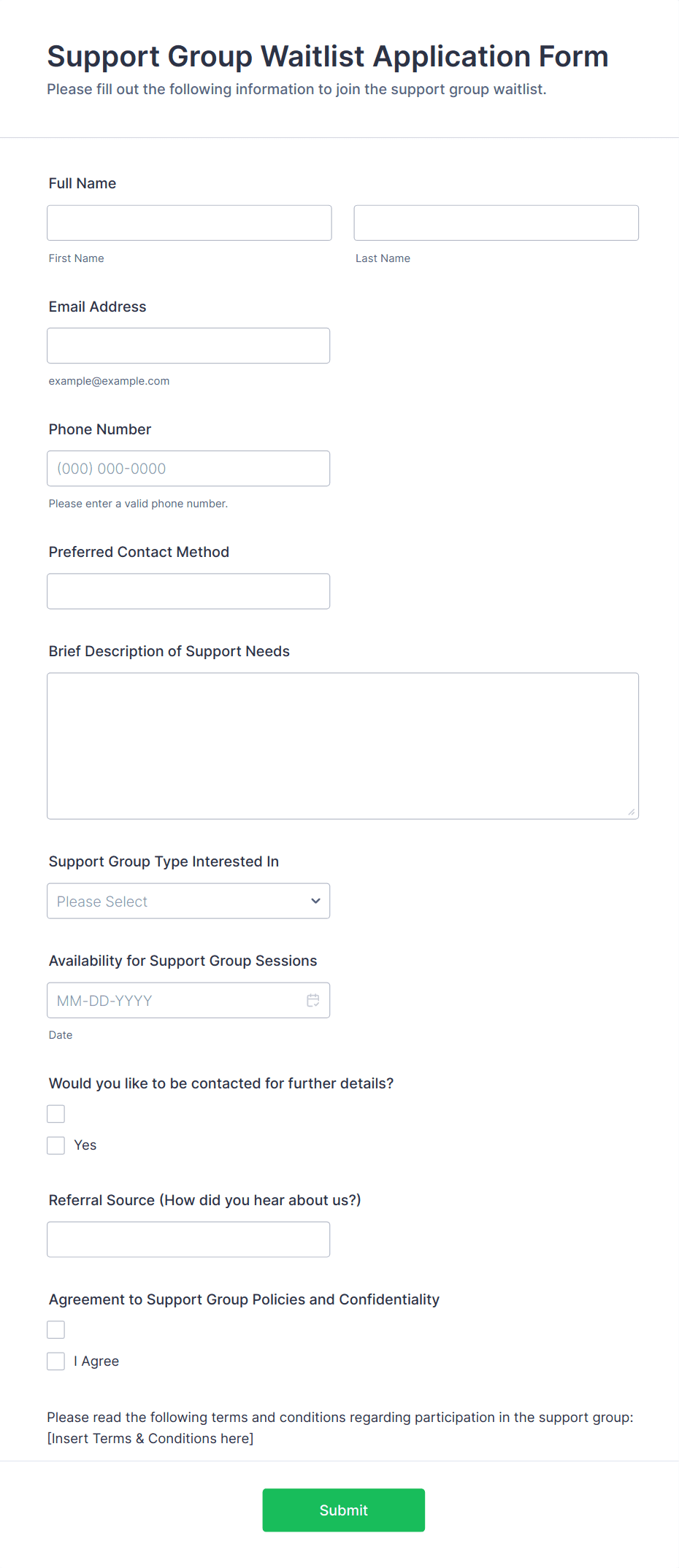Tick the "I Agree" checkbox
Image resolution: width=679 pixels, height=1568 pixels.
(x=56, y=1361)
